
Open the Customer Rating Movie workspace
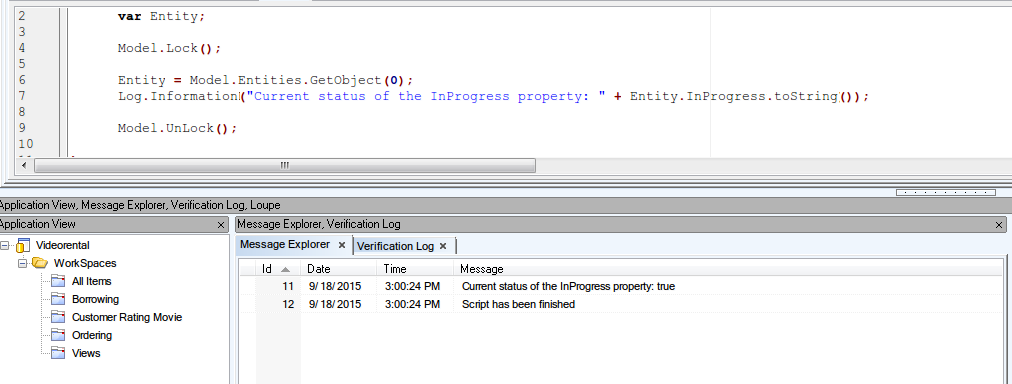click(126, 318)
